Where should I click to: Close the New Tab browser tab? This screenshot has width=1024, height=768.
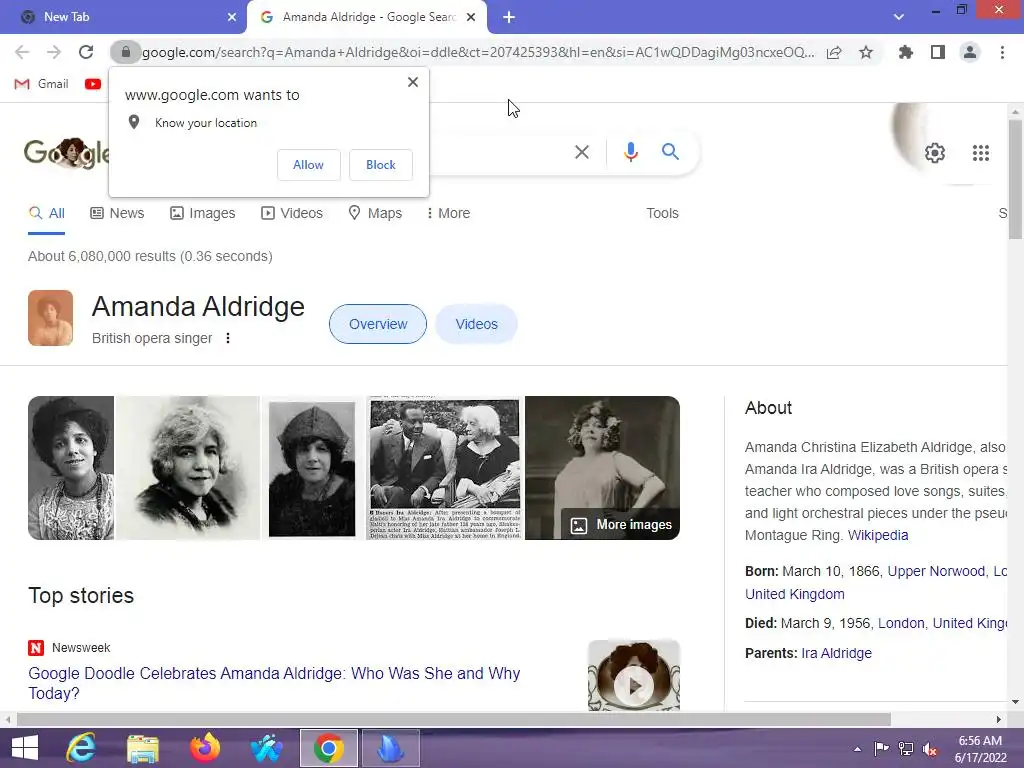coord(232,17)
